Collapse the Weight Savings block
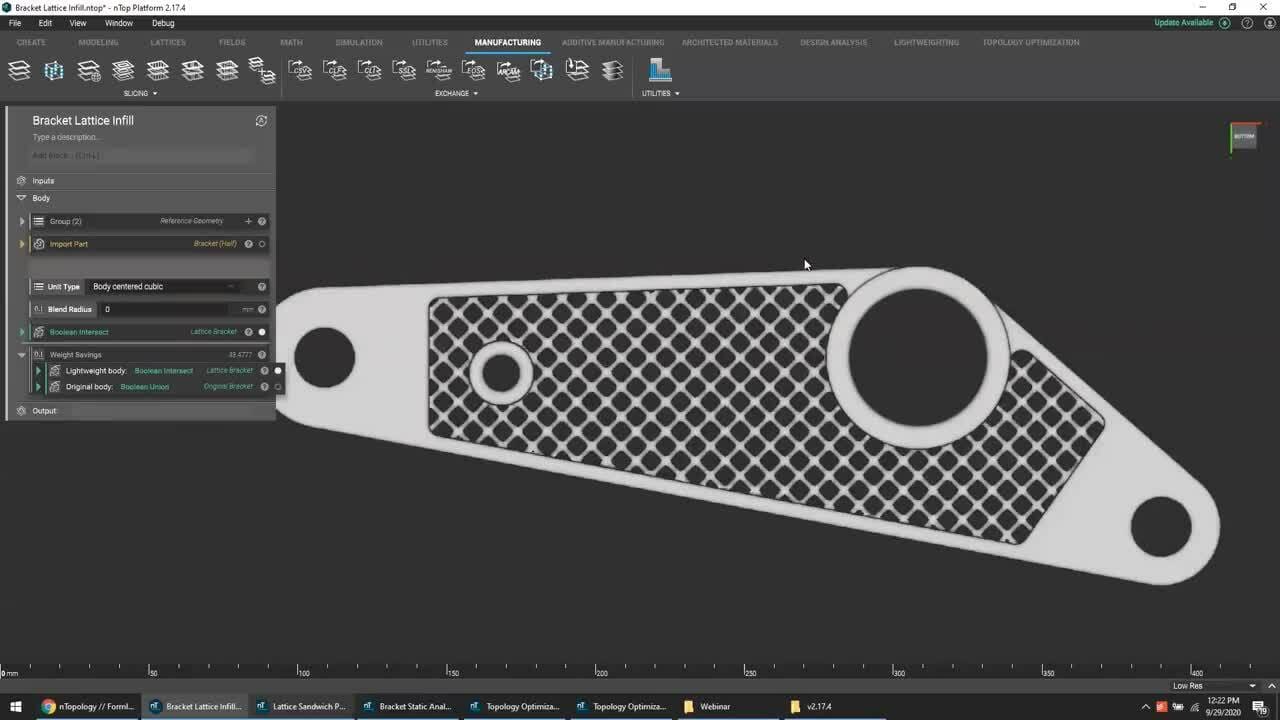Viewport: 1280px width, 720px height. (22, 355)
